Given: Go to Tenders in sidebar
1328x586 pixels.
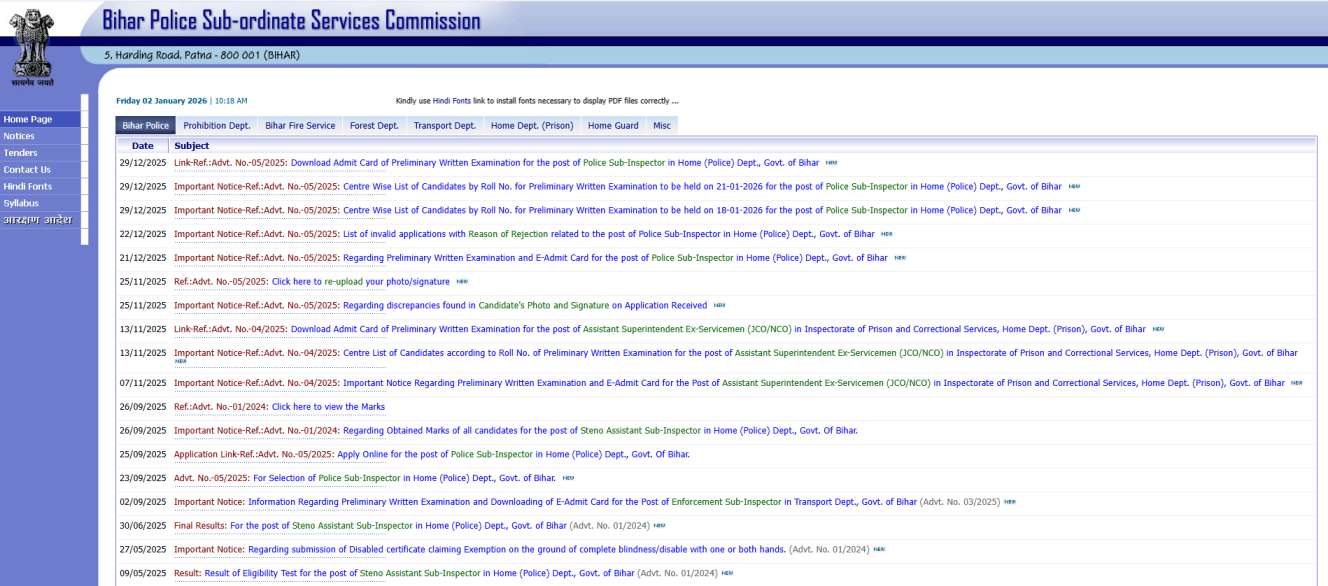Looking at the screenshot, I should (21, 153).
